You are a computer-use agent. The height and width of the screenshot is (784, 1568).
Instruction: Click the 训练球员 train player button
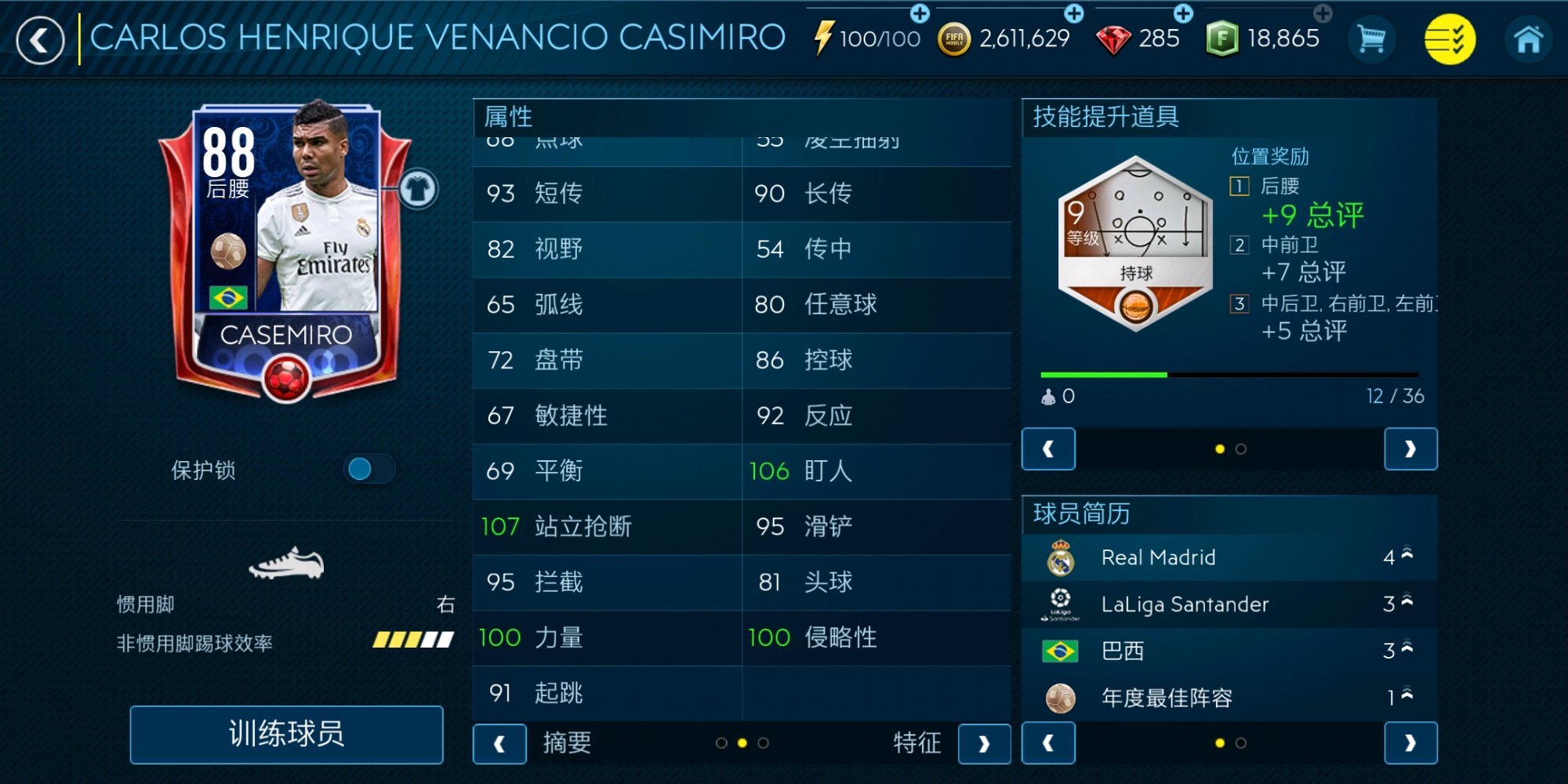point(286,735)
